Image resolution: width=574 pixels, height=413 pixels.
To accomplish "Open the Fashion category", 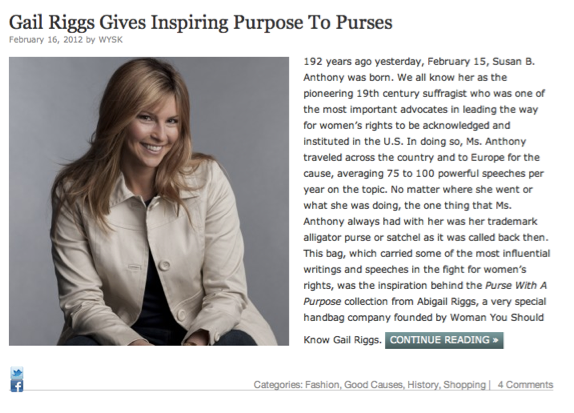I will point(323,385).
